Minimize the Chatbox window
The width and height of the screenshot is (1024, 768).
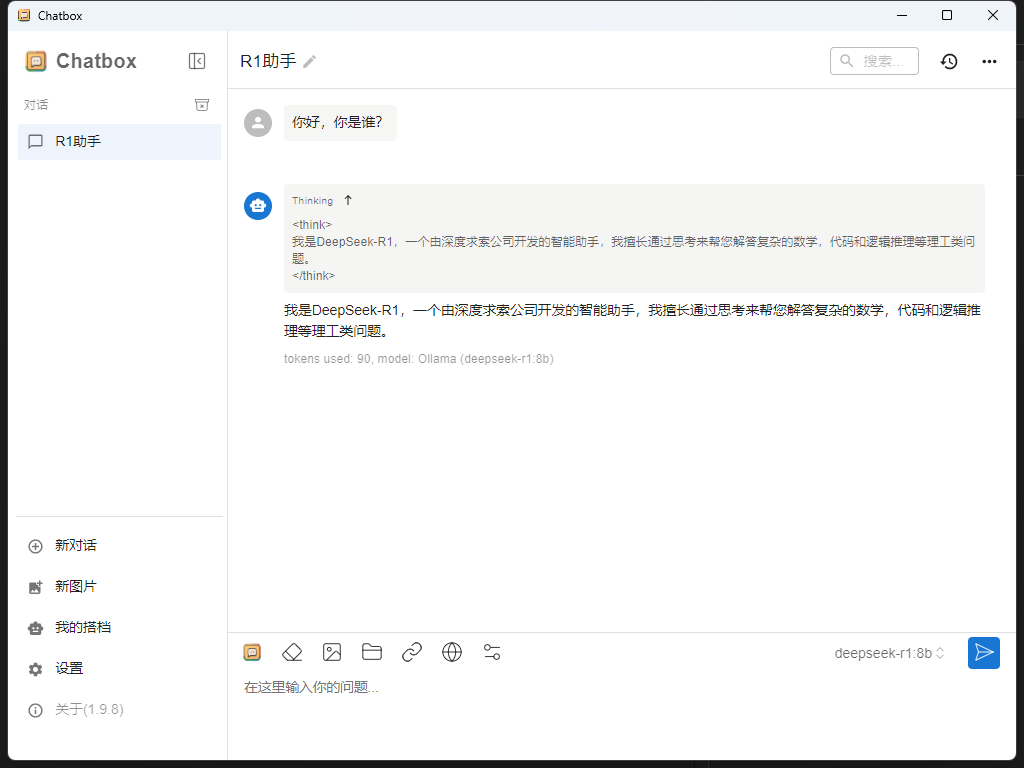coord(902,15)
